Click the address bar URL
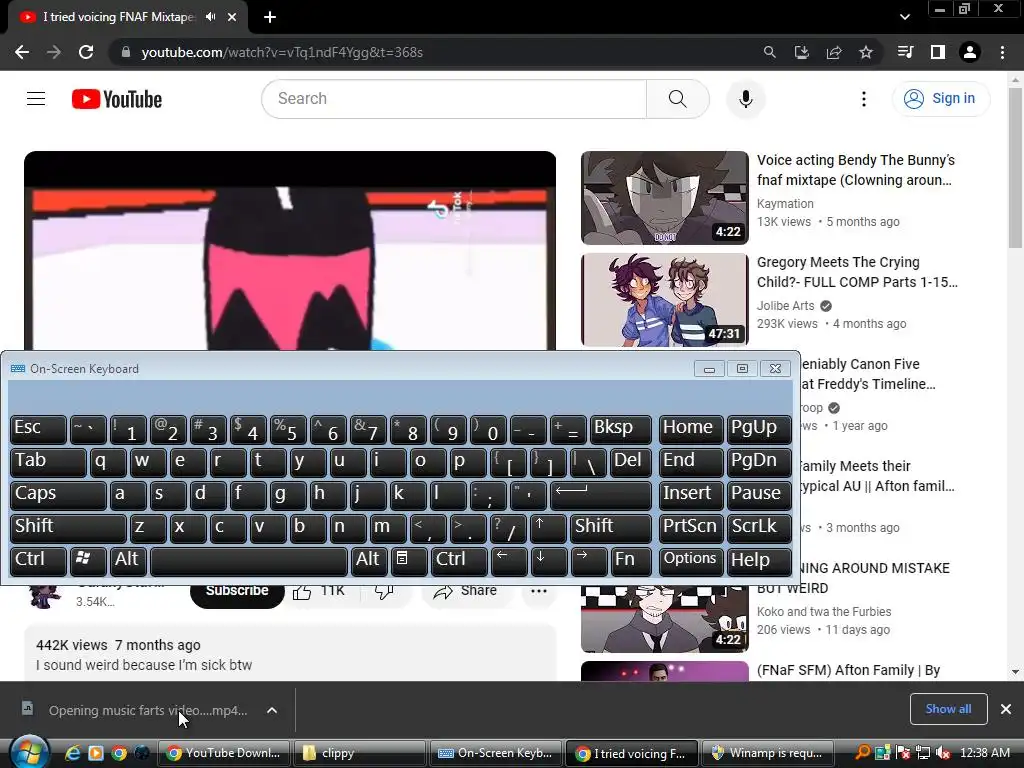Screen dimensions: 1024x768 point(282,52)
